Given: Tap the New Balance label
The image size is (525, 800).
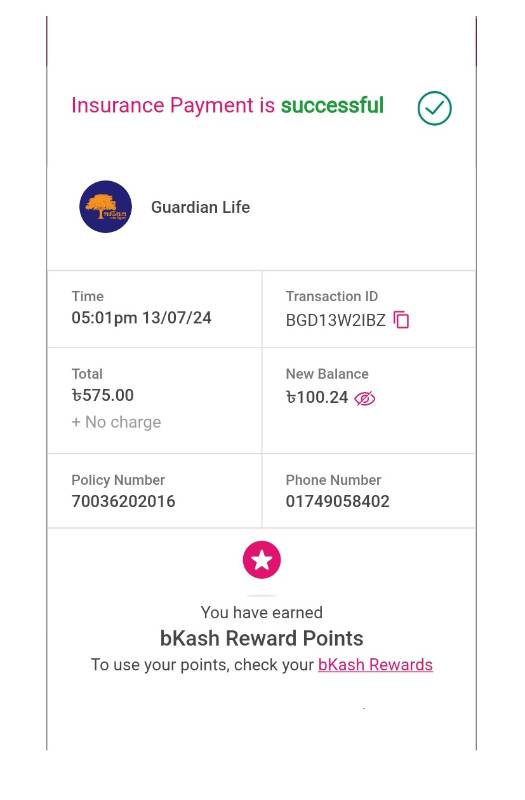Looking at the screenshot, I should 327,374.
